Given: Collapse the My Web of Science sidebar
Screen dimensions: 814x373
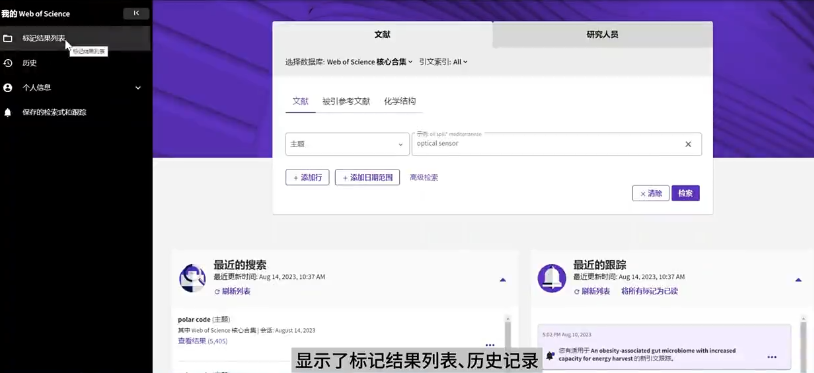Looking at the screenshot, I should pyautogui.click(x=136, y=13).
